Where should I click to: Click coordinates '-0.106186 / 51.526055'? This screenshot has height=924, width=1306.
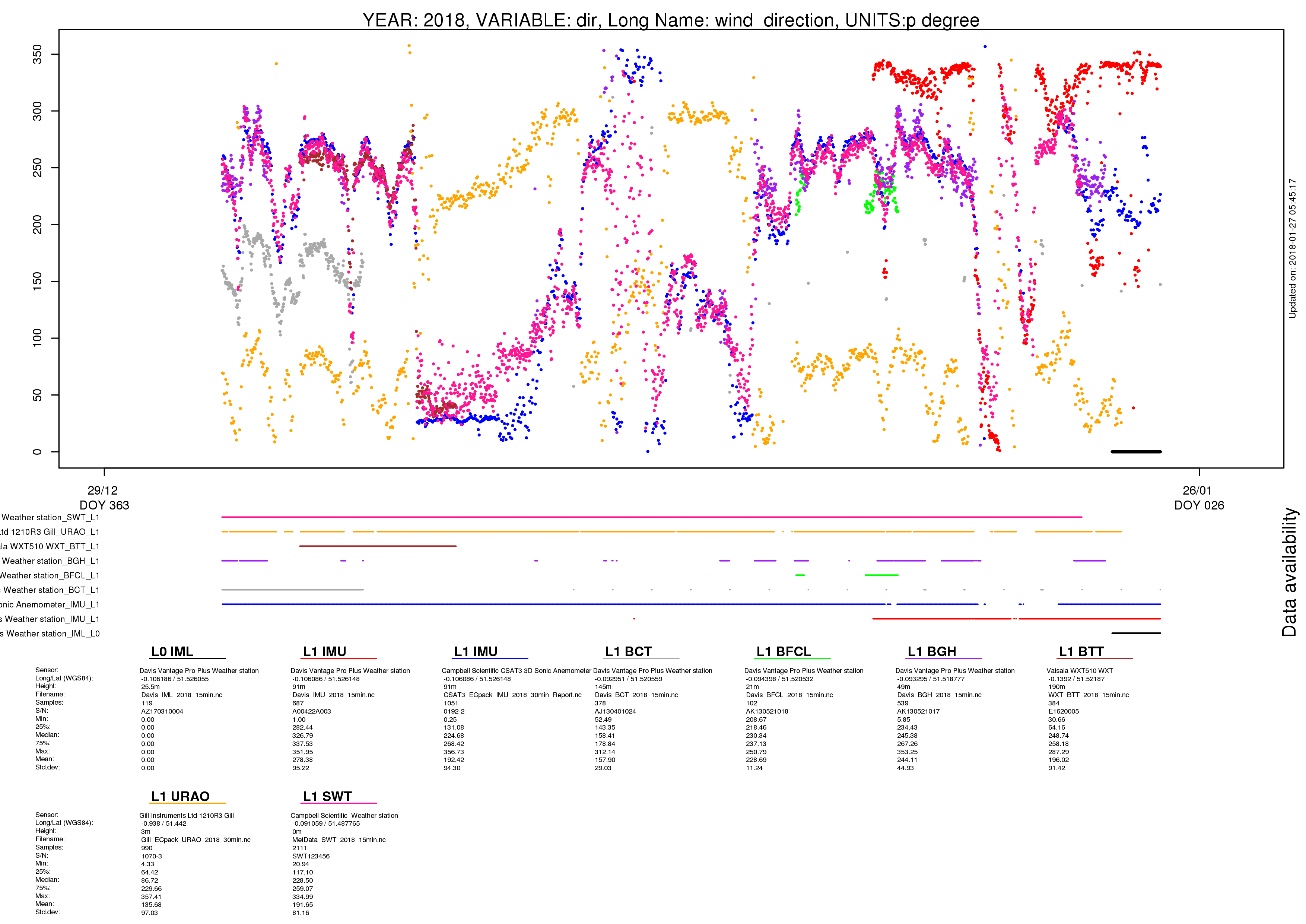175,679
